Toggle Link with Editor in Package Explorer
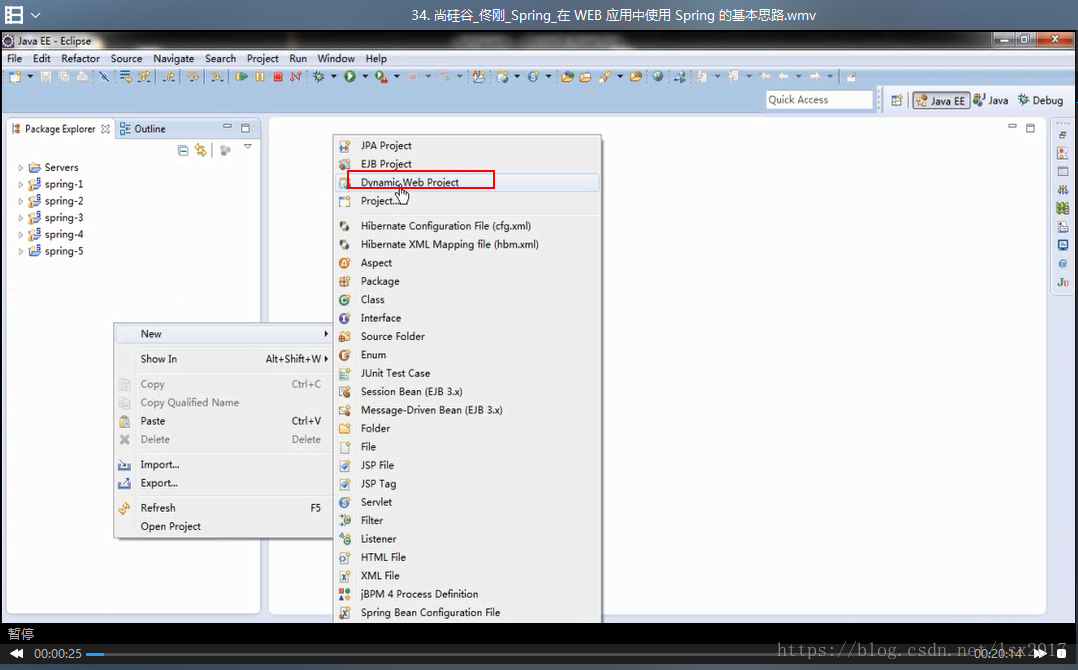The width and height of the screenshot is (1078, 670). point(201,150)
